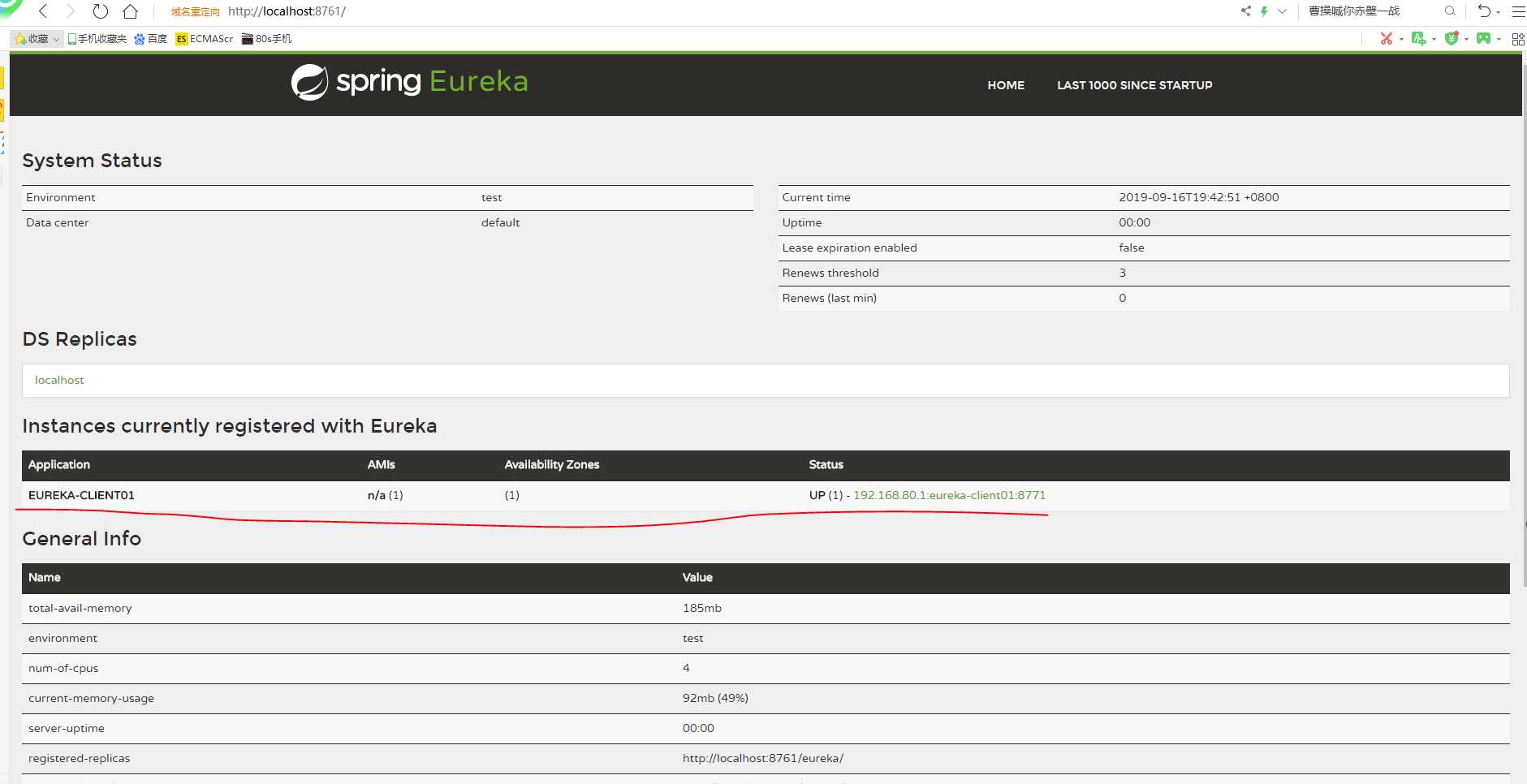Click the address bar URL localhost:8761

(x=287, y=11)
